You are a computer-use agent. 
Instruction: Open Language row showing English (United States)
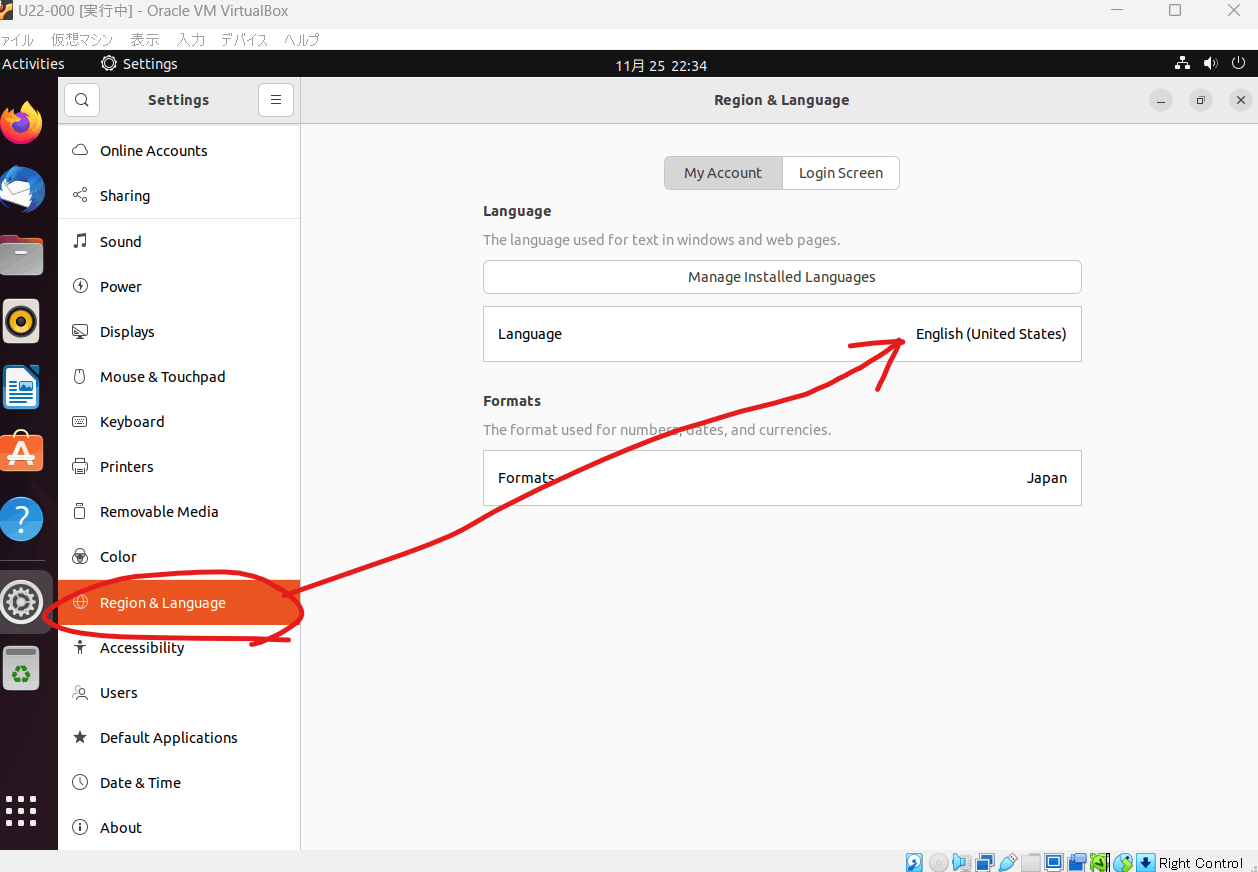tap(782, 334)
